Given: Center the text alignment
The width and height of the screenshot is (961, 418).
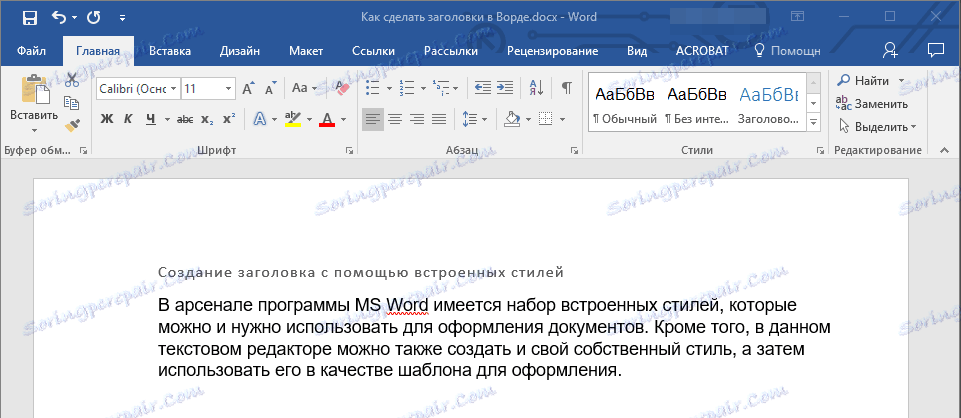Looking at the screenshot, I should click(x=395, y=119).
